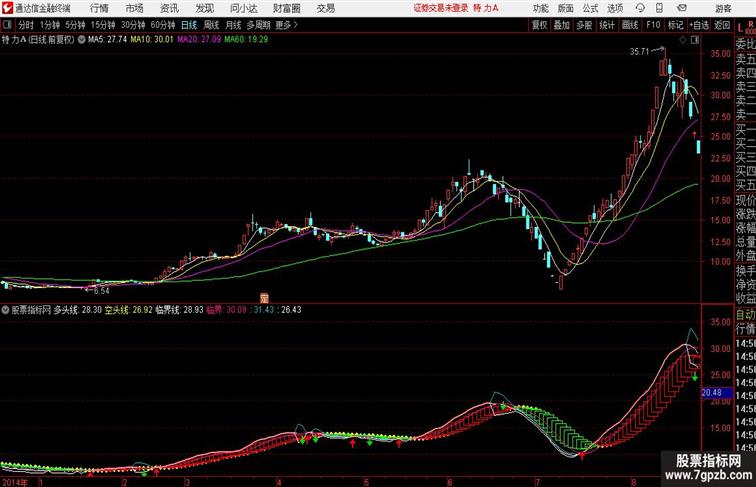Open the 多周期 multi-period view
Image resolution: width=756 pixels, height=487 pixels.
coord(258,25)
